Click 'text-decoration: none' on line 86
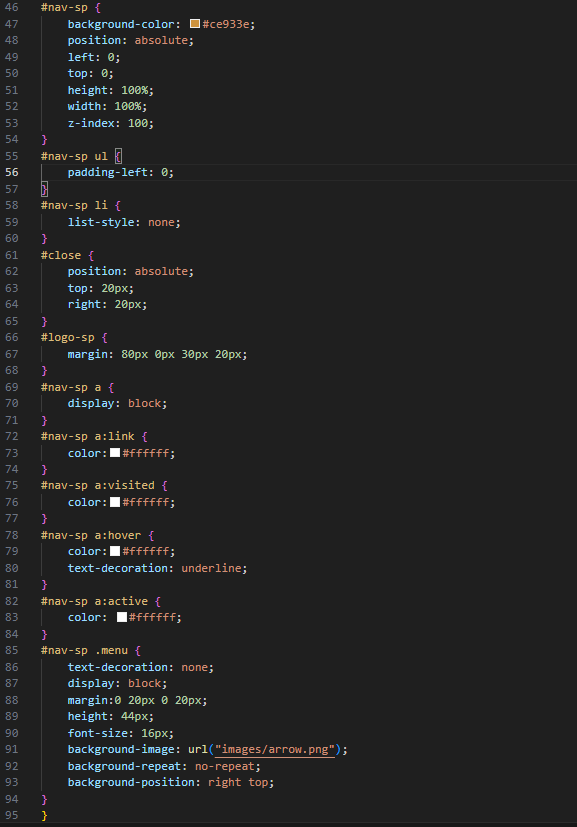 click(138, 667)
